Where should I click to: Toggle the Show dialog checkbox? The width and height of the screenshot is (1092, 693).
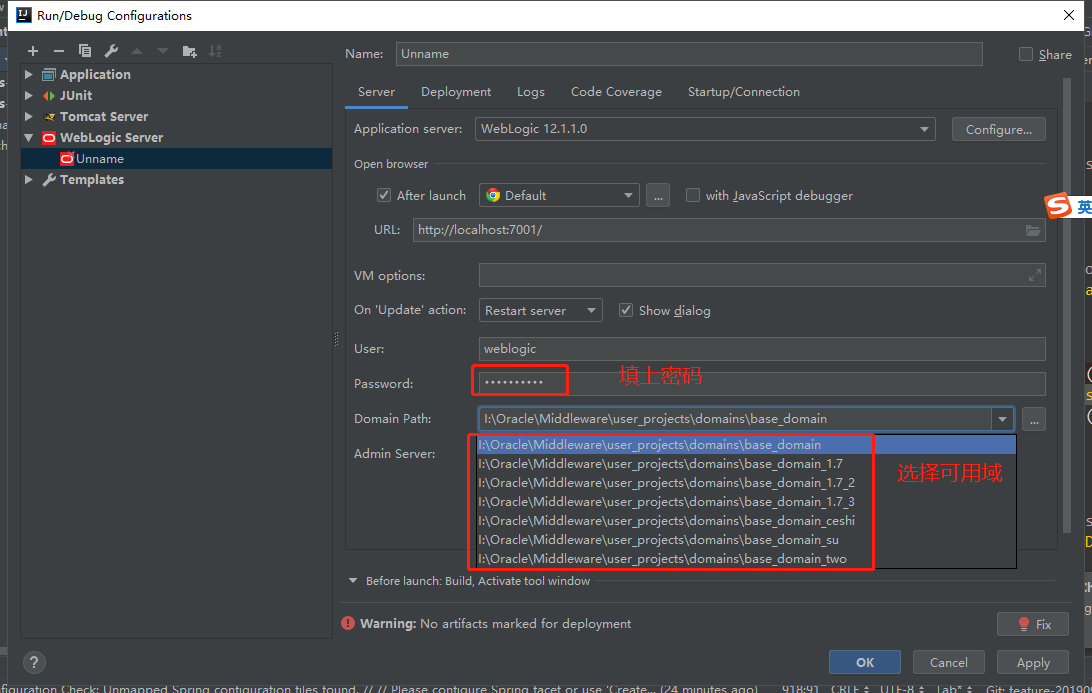tap(626, 310)
